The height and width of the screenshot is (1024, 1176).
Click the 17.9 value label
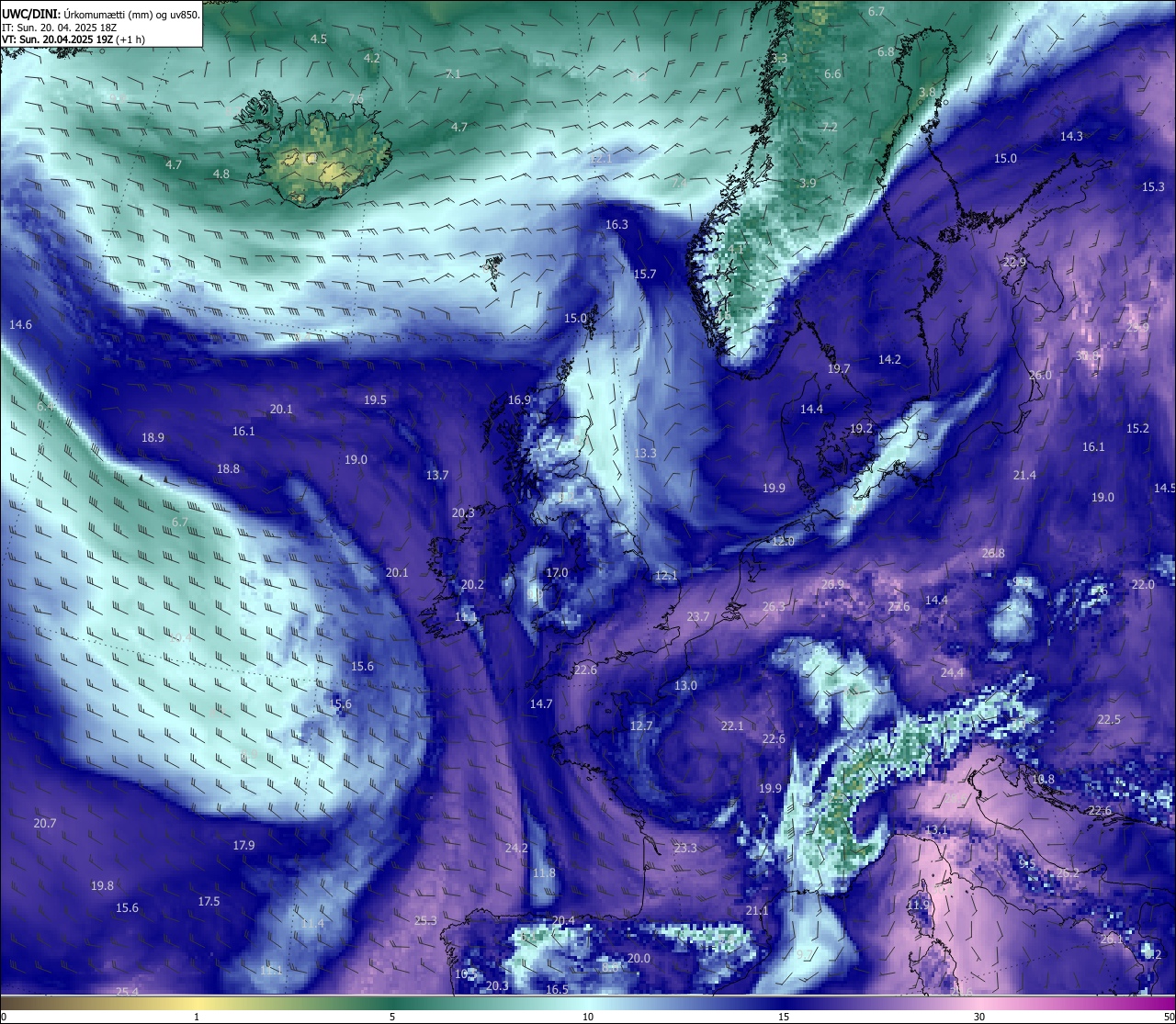point(243,845)
